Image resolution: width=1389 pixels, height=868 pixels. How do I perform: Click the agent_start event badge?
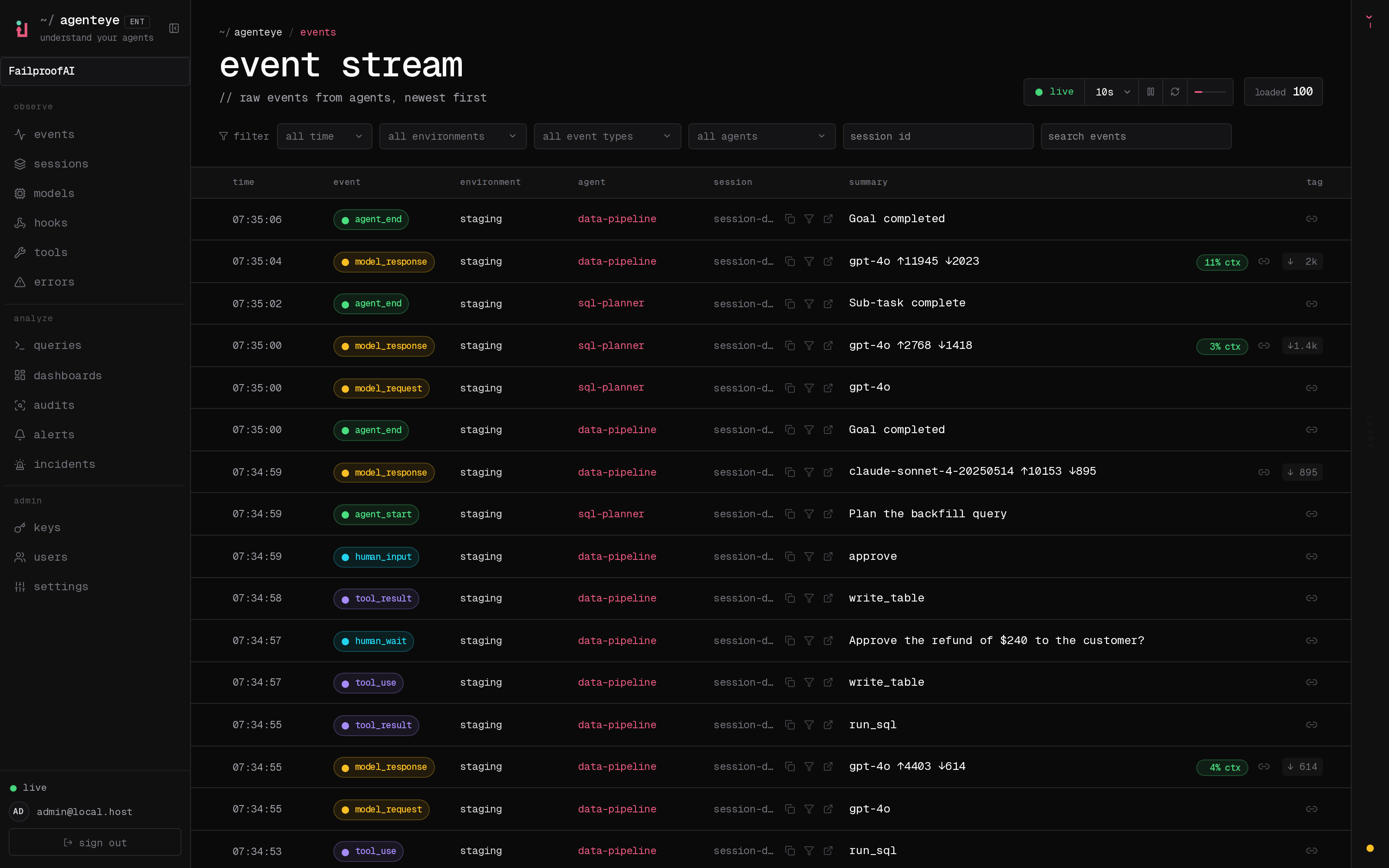376,514
